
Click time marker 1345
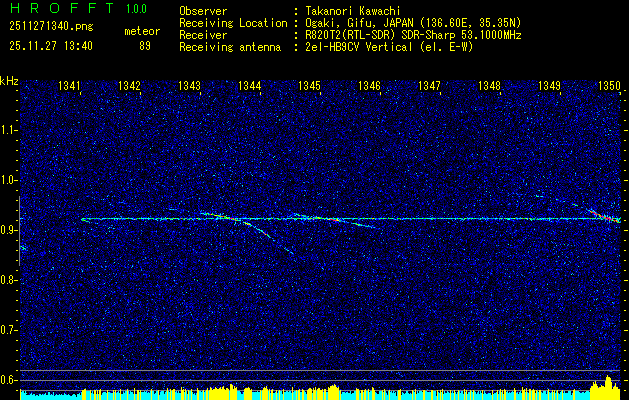pyautogui.click(x=310, y=86)
